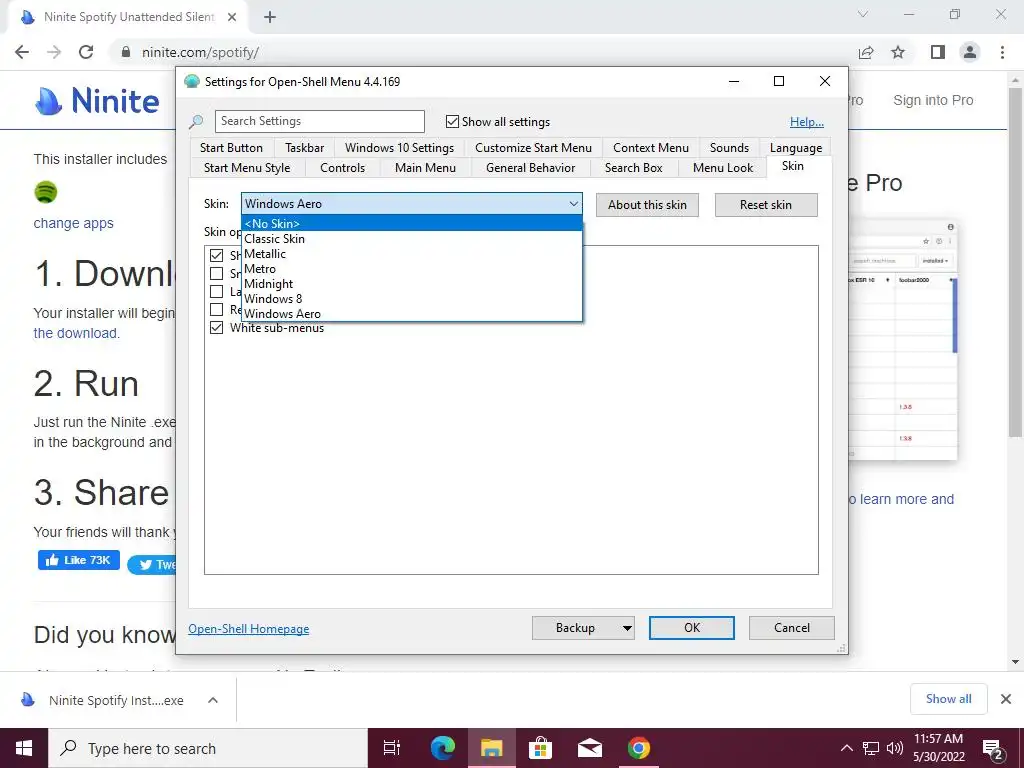Uncheck the first skin option checkbox

coord(217,255)
